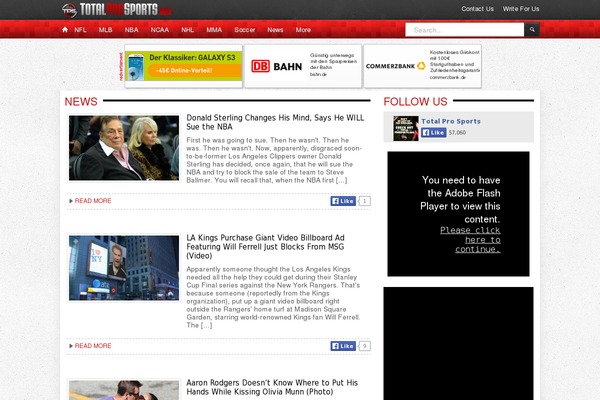Submit search with magnifier icon

click(532, 29)
